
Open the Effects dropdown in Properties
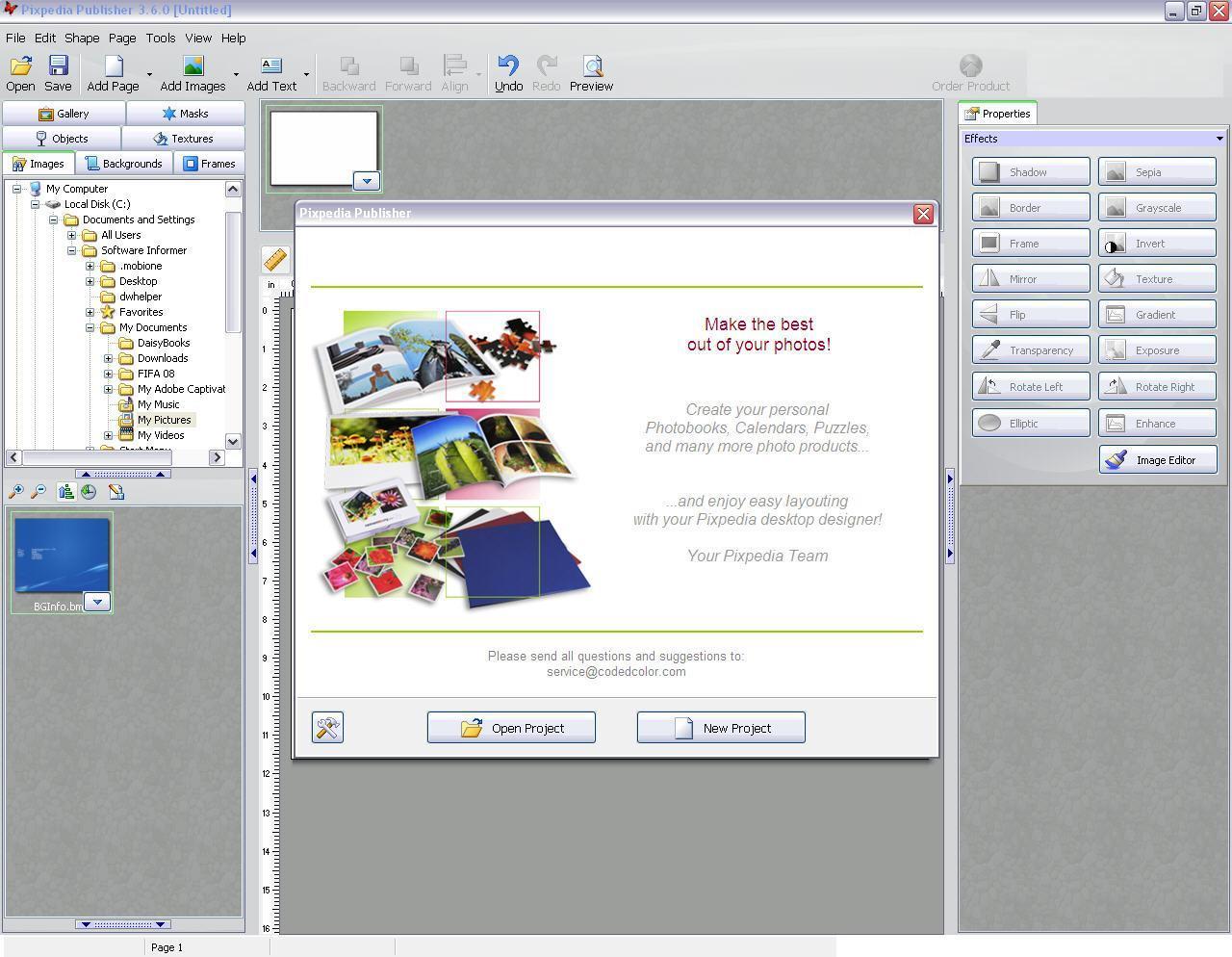pos(1219,139)
